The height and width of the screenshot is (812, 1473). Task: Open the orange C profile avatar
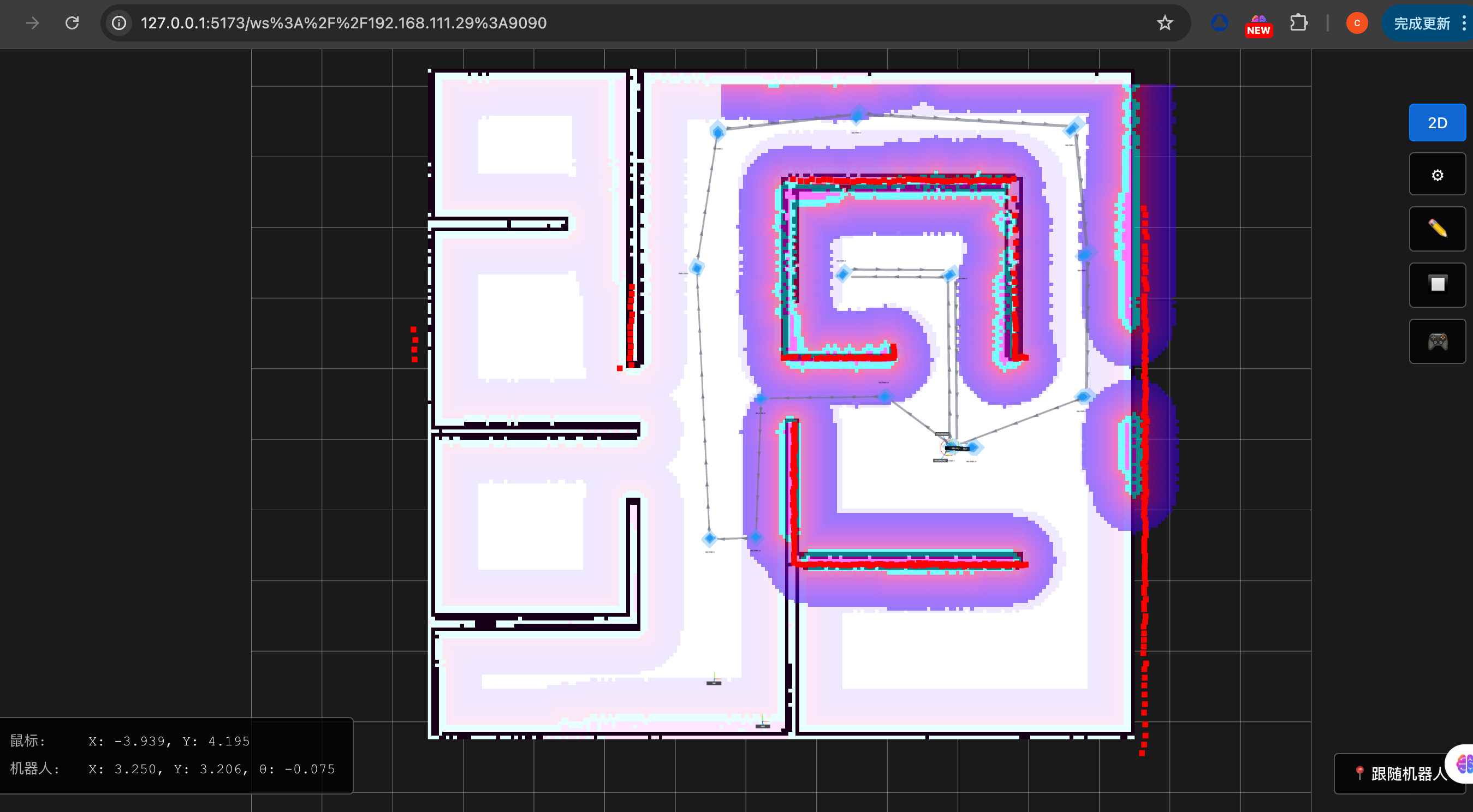[x=1356, y=23]
